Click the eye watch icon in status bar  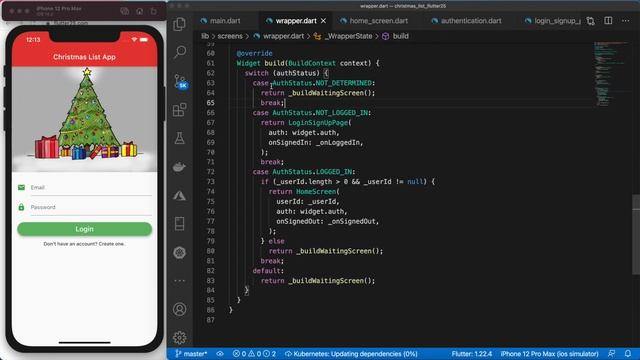pos(220,354)
